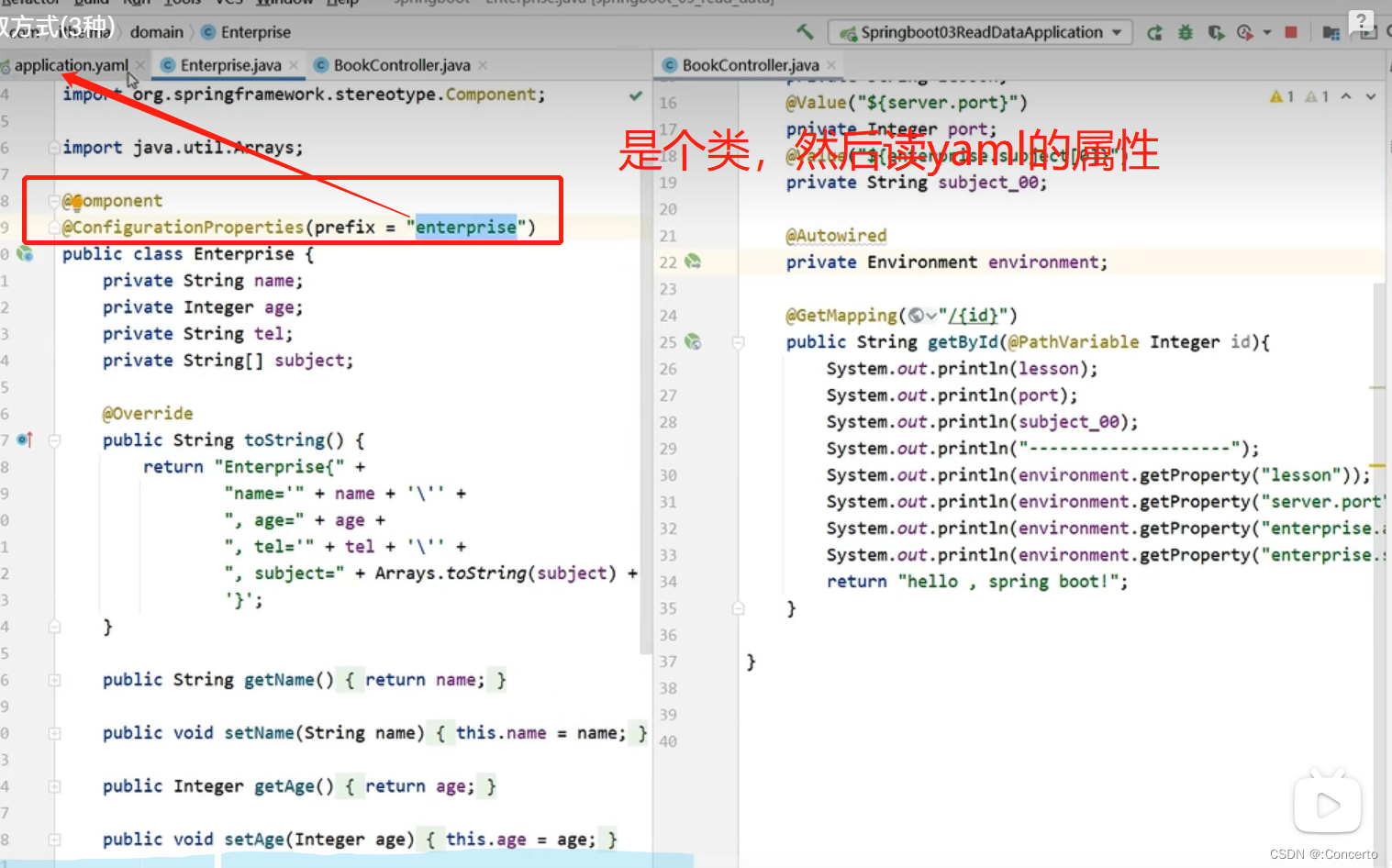1392x868 pixels.
Task: Click the "private Environment environment;" line
Action: point(946,262)
